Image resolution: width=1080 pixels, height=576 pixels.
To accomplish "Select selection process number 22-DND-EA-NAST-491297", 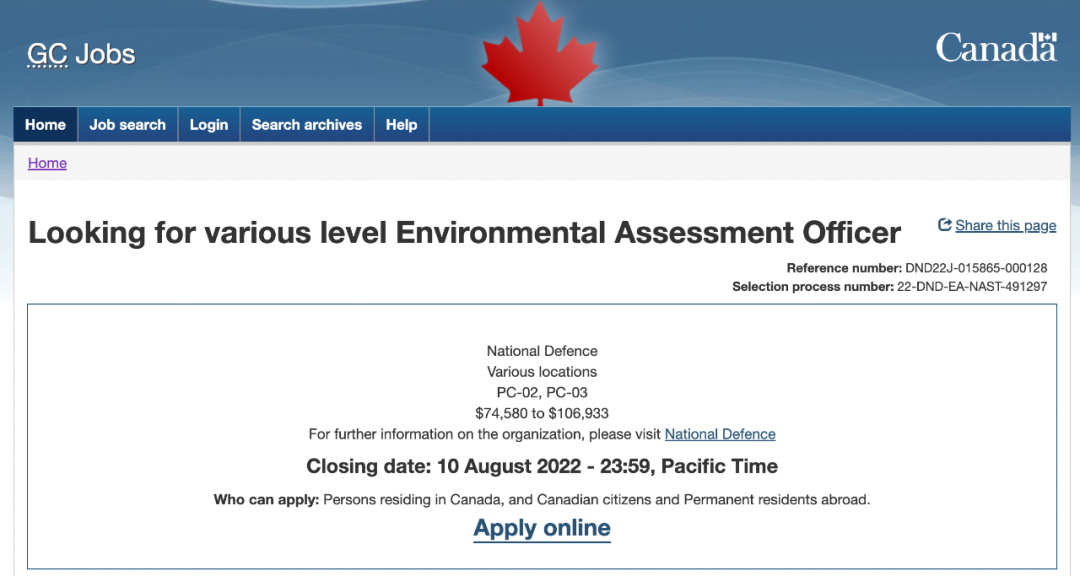I will click(972, 287).
